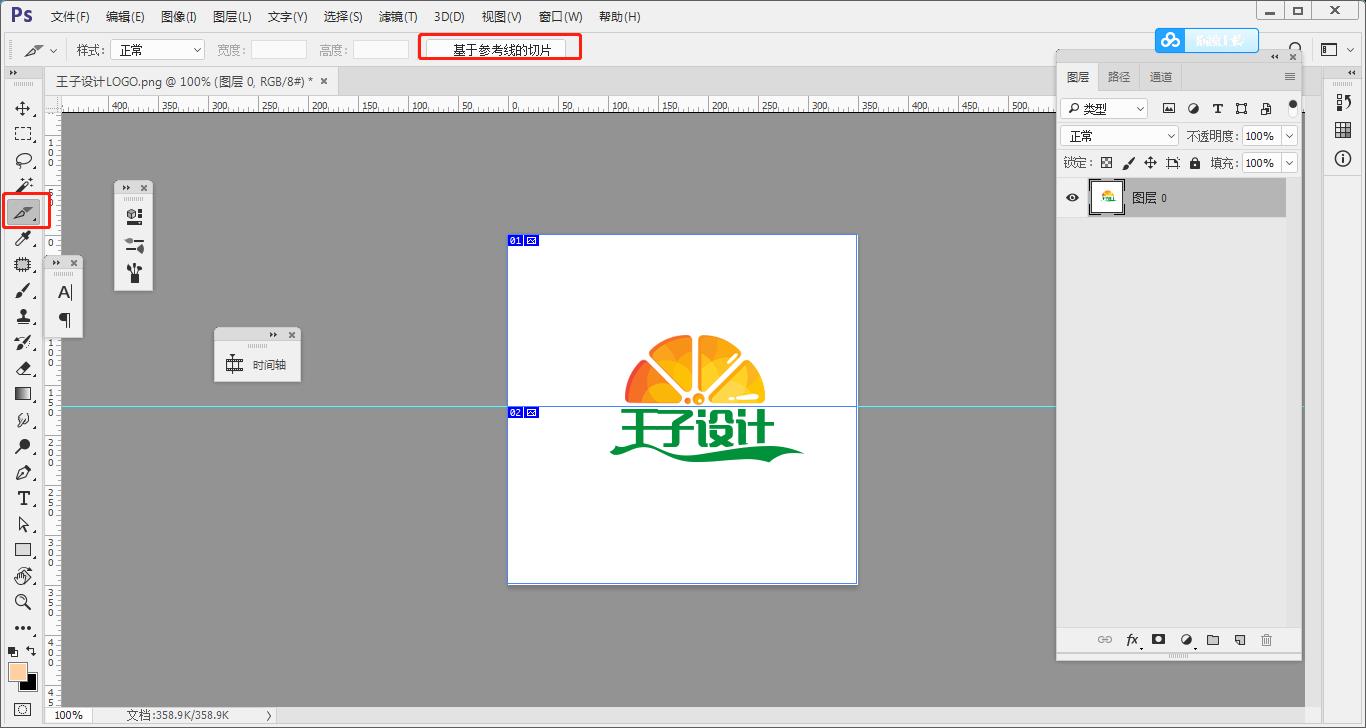Image resolution: width=1366 pixels, height=728 pixels.
Task: Open the History panel icon
Action: 1343,104
